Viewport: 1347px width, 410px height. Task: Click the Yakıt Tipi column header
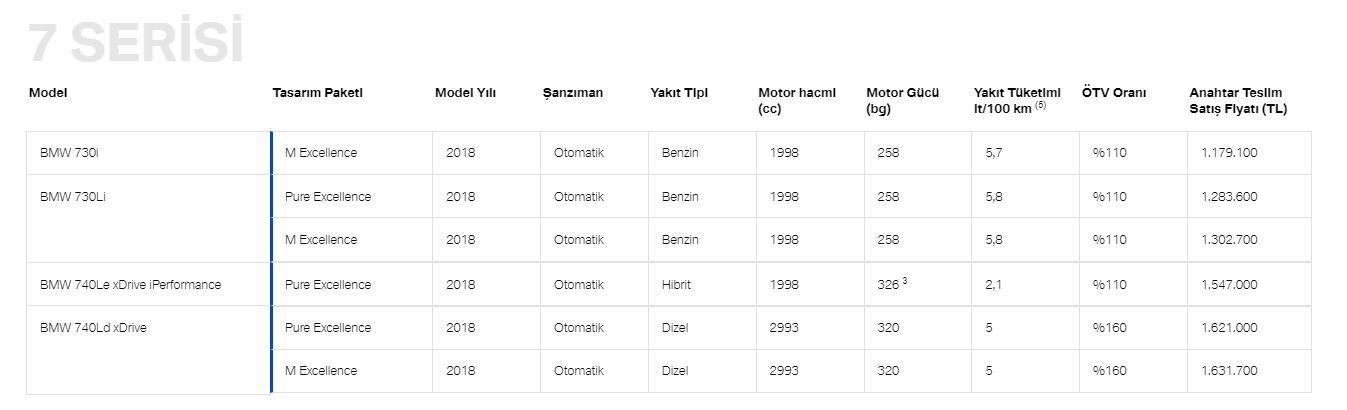tap(679, 93)
